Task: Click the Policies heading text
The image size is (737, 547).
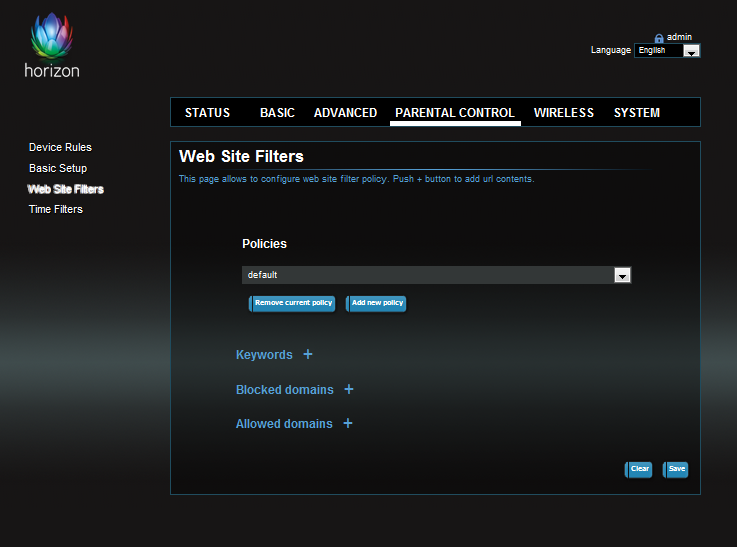Action: click(x=264, y=244)
